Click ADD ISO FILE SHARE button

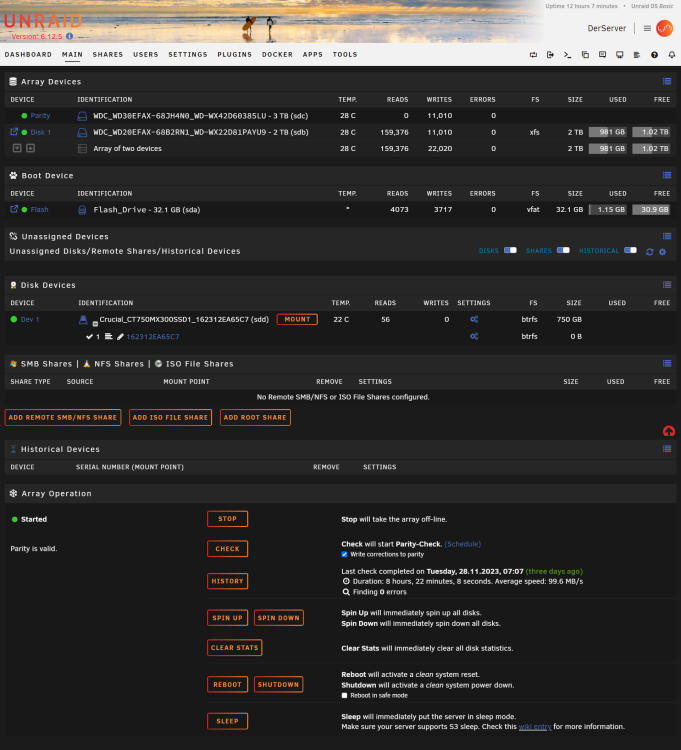click(x=170, y=418)
